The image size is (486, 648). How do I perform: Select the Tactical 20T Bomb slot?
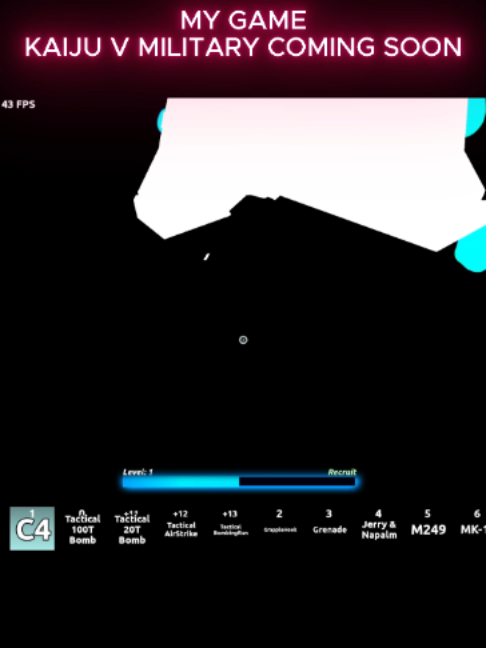point(132,529)
